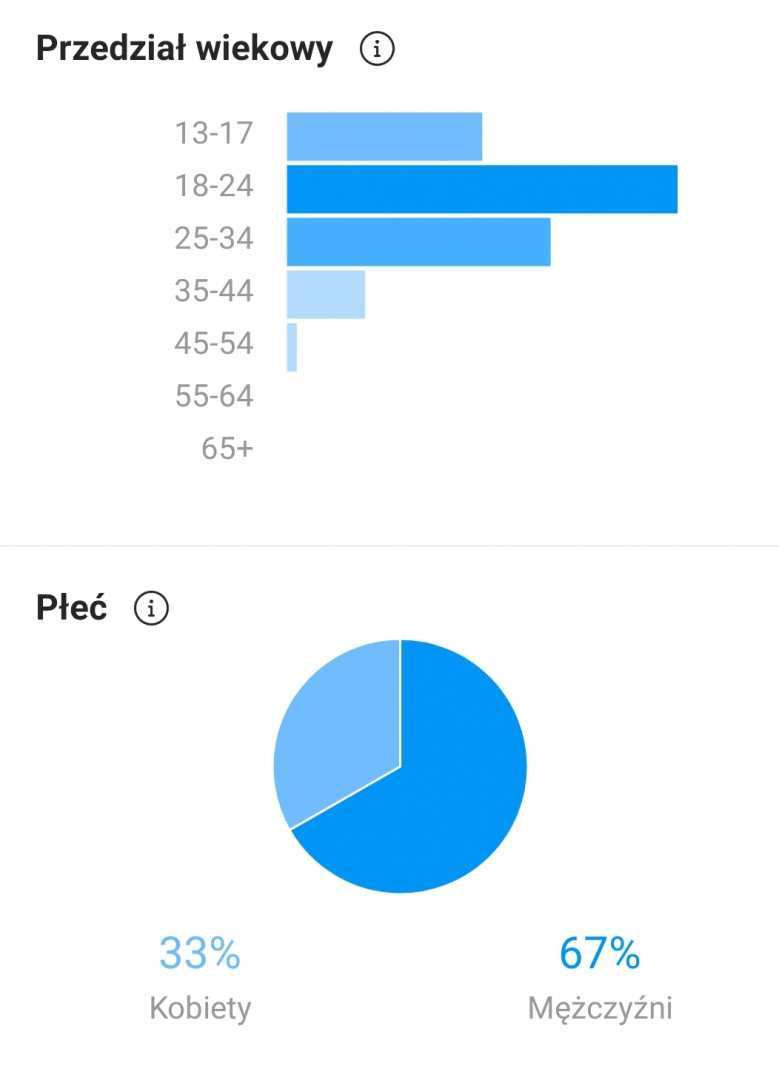Click the 13-17 age label
Screen dimensions: 779x1080
[214, 133]
